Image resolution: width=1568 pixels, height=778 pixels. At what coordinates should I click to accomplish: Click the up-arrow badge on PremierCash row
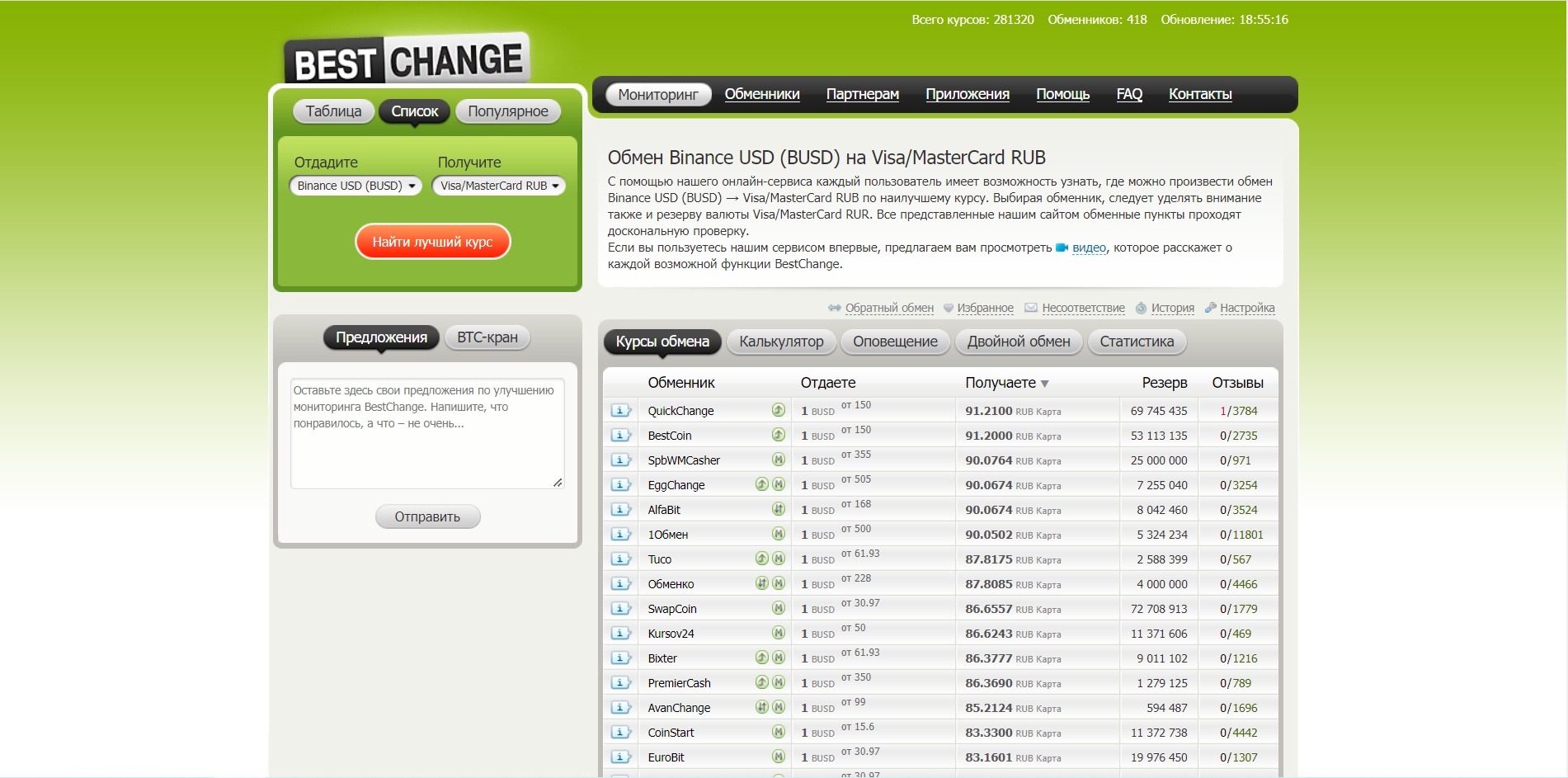[x=762, y=682]
